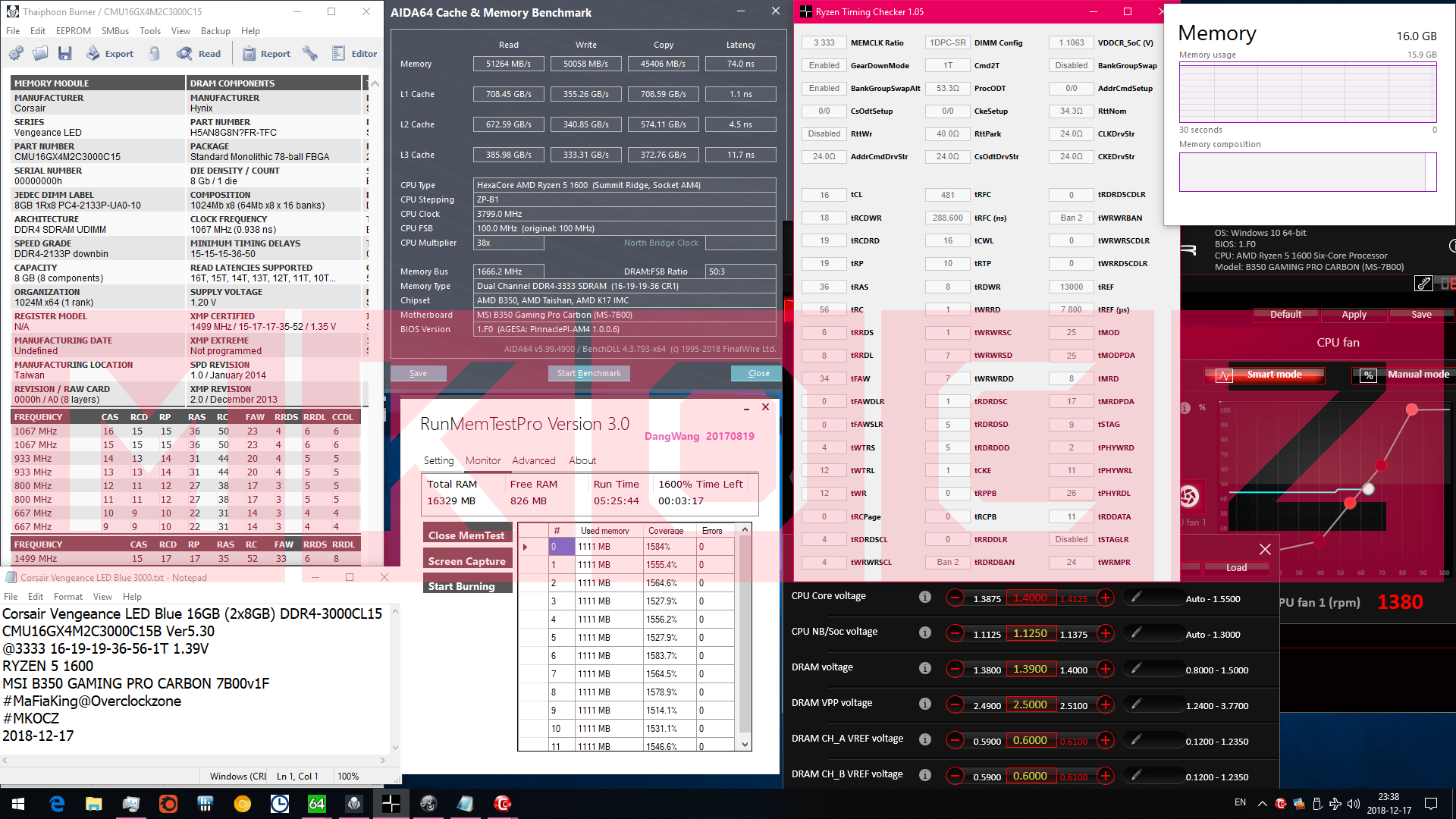Click Close MemTest button
The image size is (1456, 819).
(x=467, y=535)
